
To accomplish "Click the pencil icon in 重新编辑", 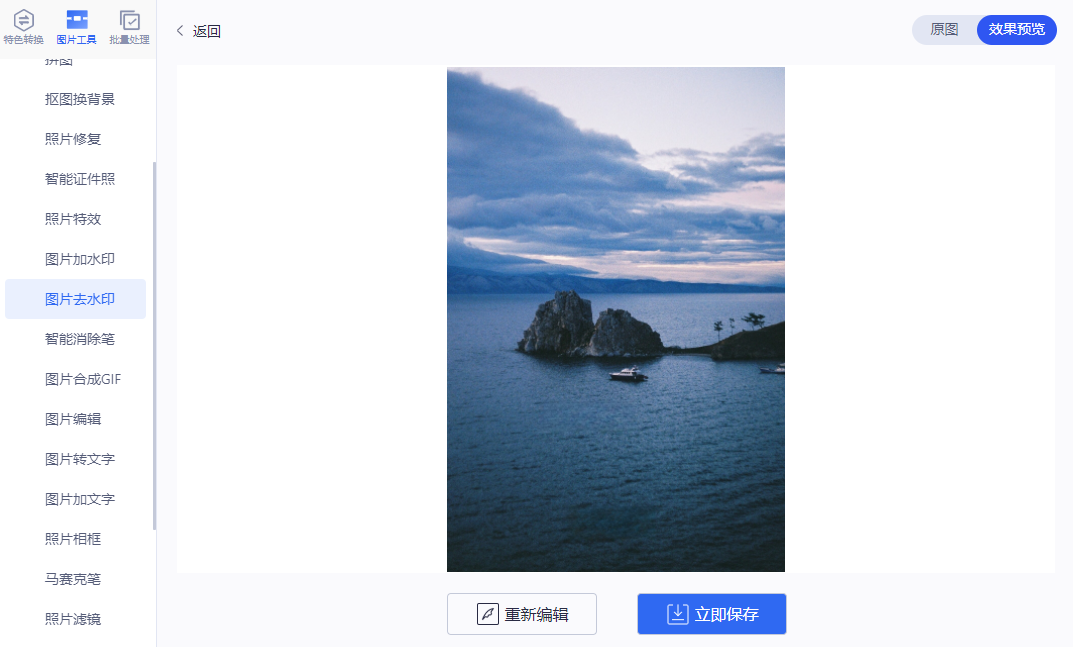I will (x=487, y=614).
